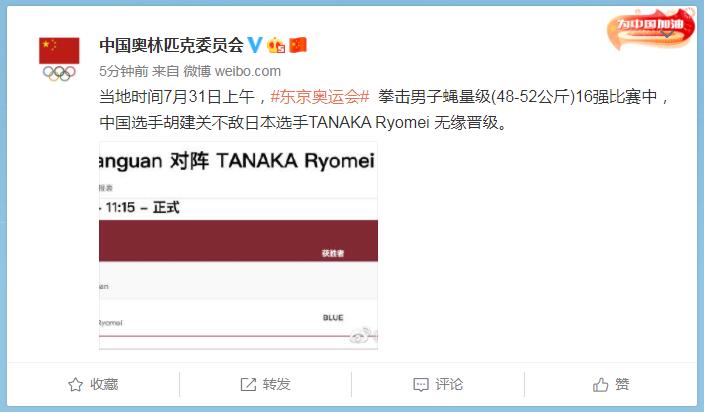Screen dimensions: 704x412
Task: Click the thumbs-up icon beside 赞
Action: 600,385
